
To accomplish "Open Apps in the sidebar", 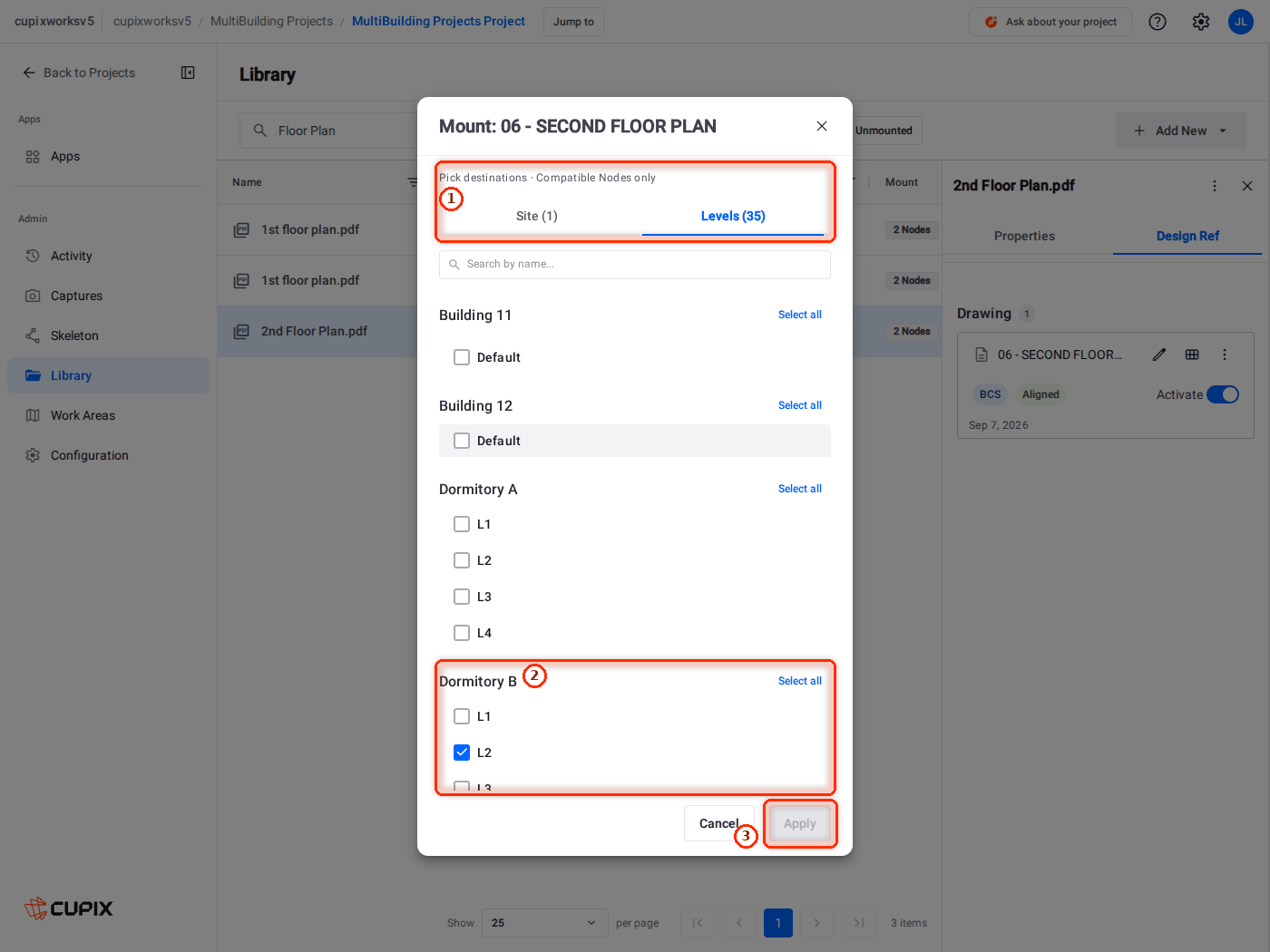I will (x=108, y=156).
